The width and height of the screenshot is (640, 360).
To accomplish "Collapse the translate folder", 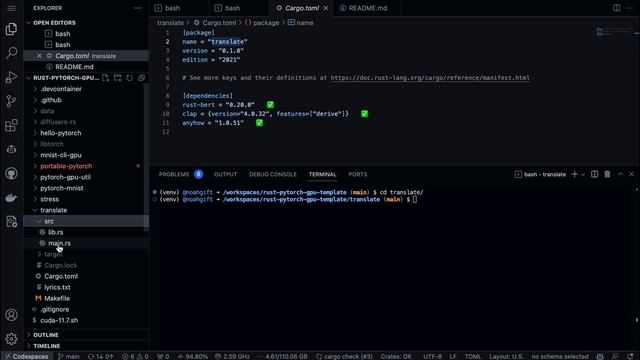I will (53, 210).
